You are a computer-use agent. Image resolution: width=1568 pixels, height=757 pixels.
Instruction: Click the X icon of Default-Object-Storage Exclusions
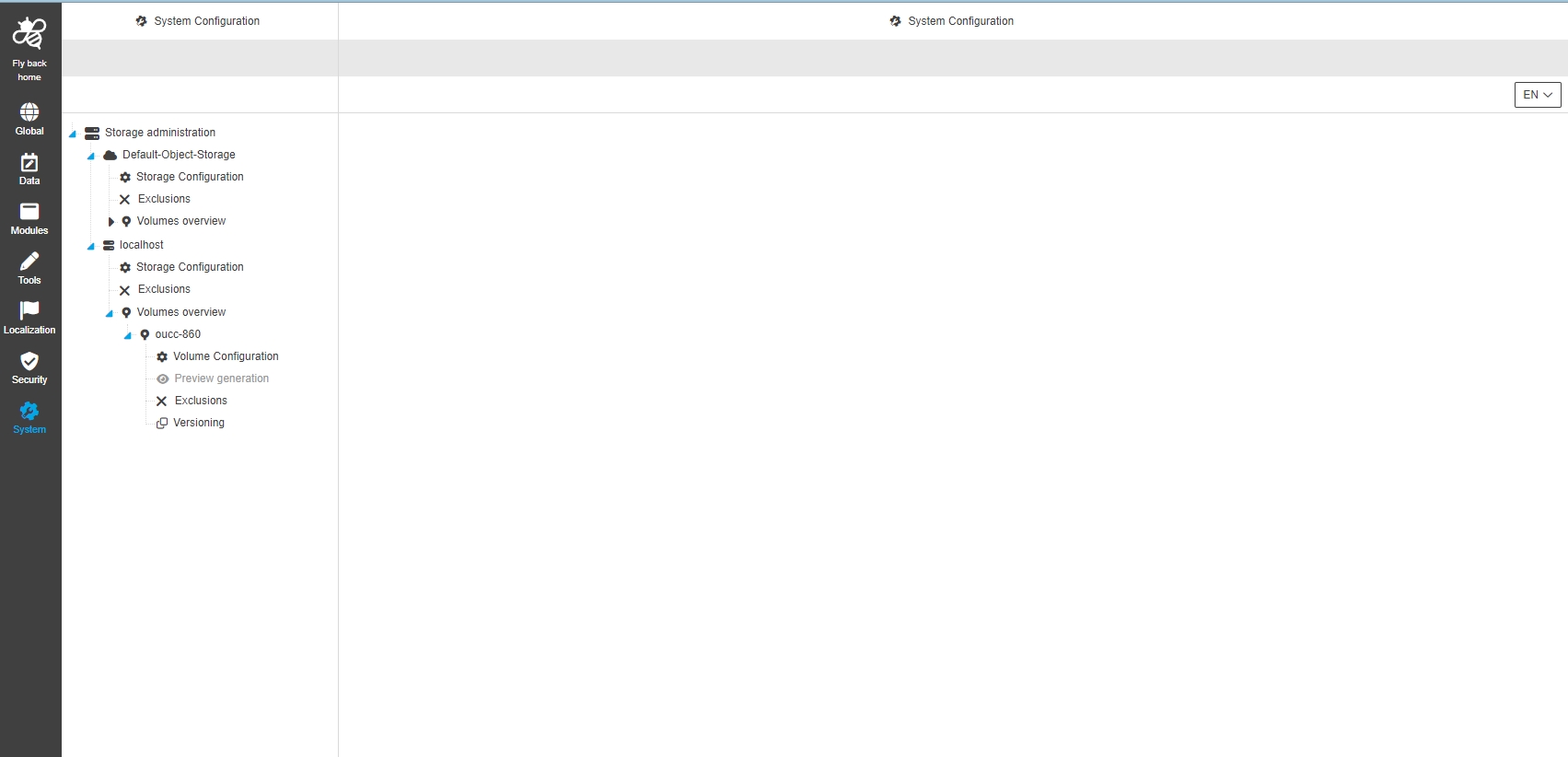125,199
